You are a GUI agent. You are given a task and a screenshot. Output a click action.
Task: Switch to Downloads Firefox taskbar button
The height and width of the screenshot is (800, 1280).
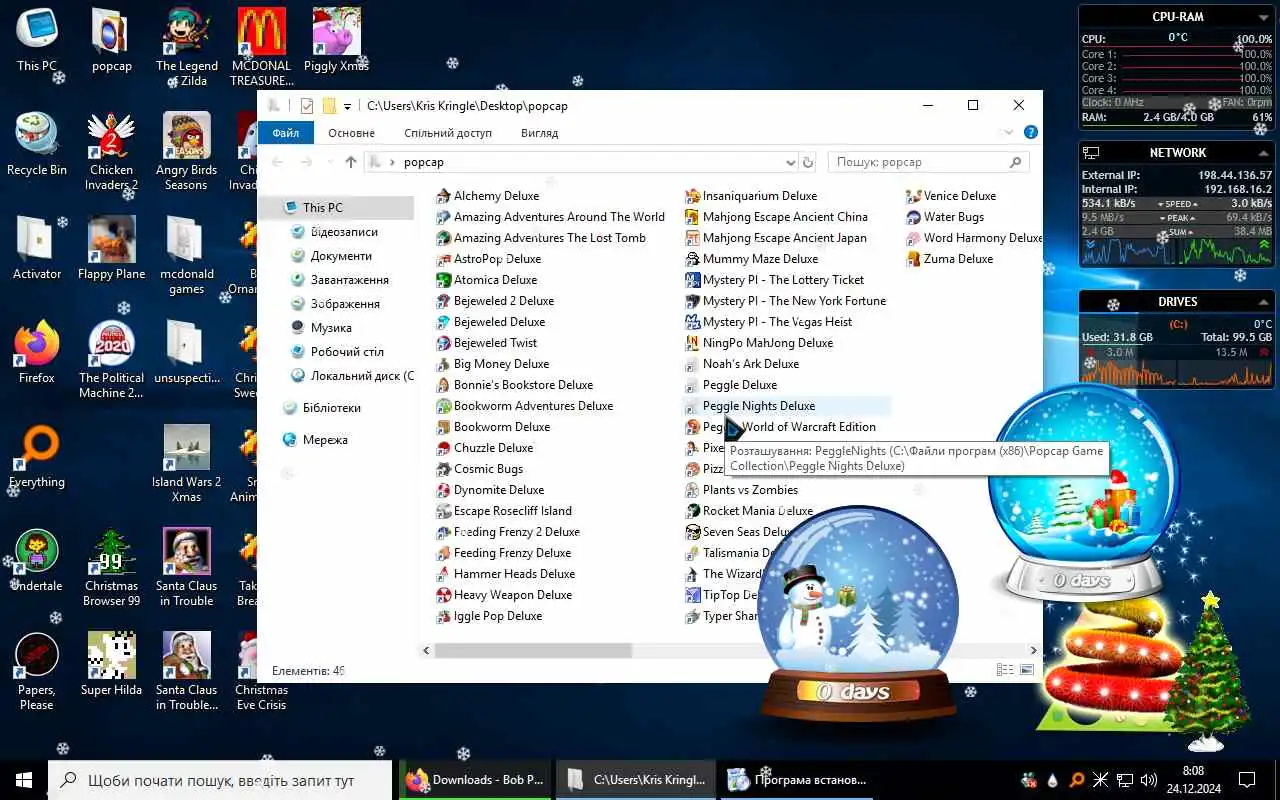tap(476, 780)
